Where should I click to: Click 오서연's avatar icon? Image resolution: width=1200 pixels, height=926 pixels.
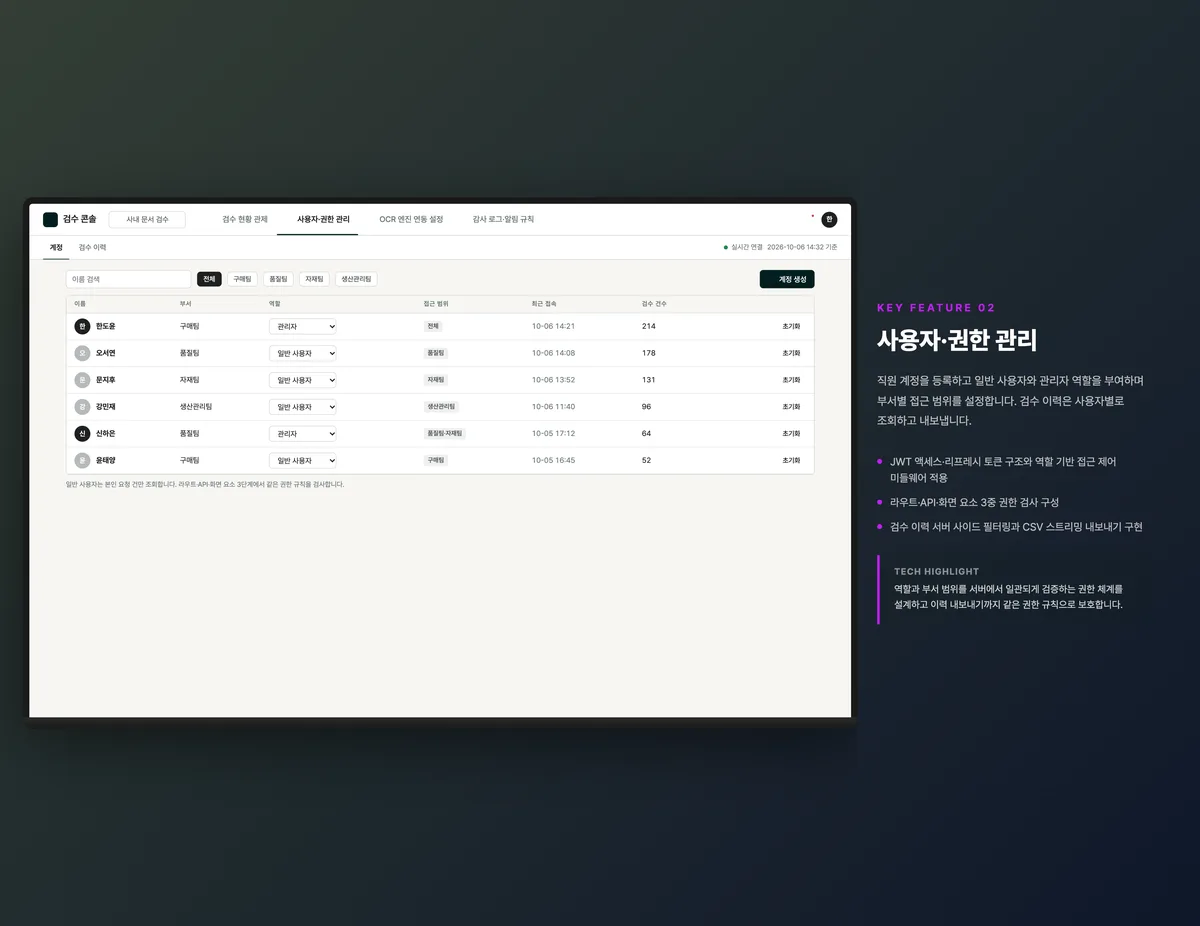click(x=82, y=353)
